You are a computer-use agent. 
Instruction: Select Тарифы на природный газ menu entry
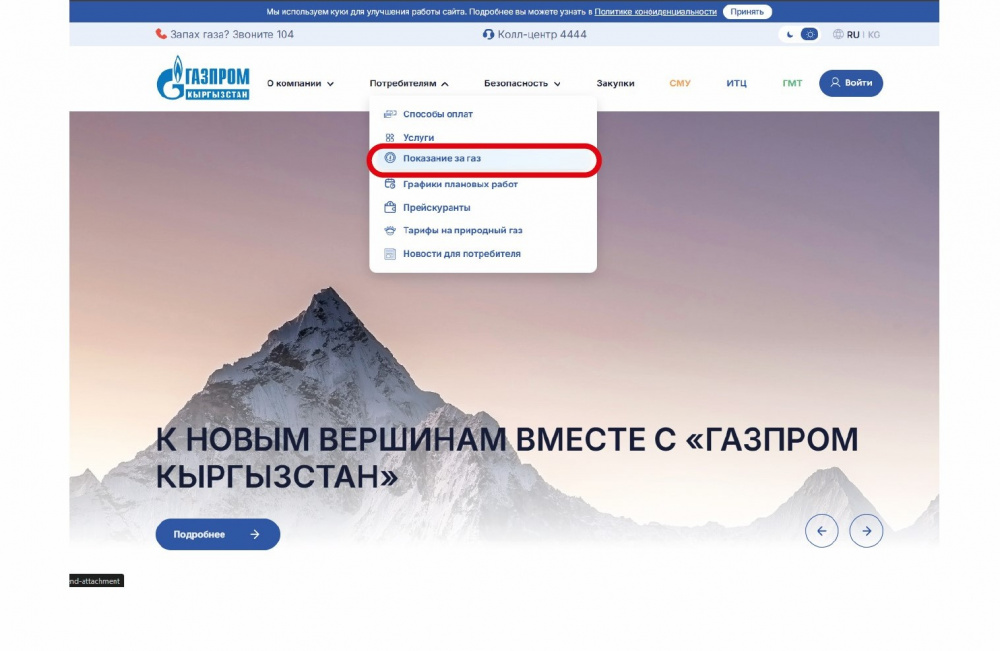point(462,231)
